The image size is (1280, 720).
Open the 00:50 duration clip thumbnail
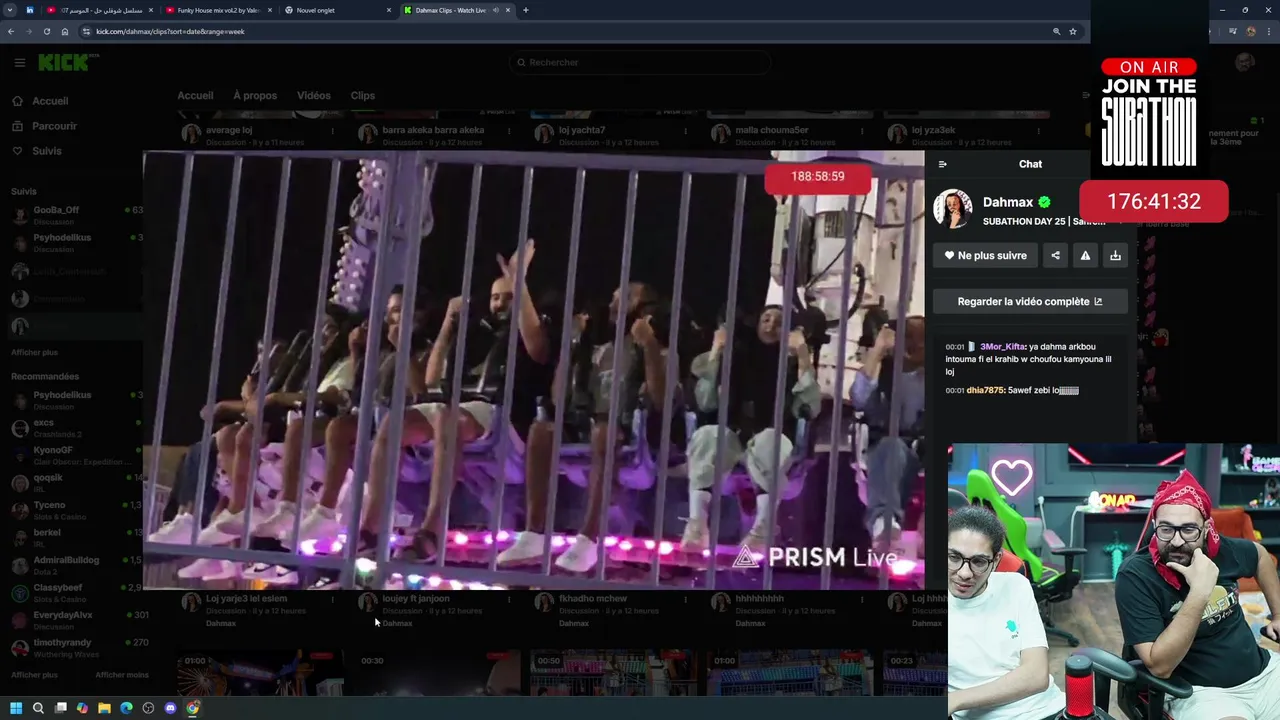tap(613, 673)
